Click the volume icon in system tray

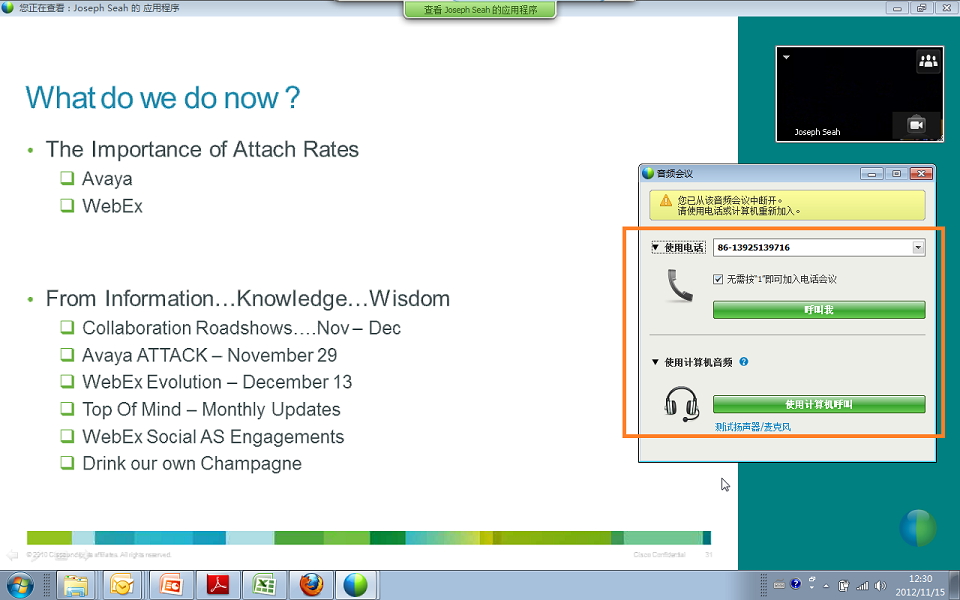pos(880,585)
